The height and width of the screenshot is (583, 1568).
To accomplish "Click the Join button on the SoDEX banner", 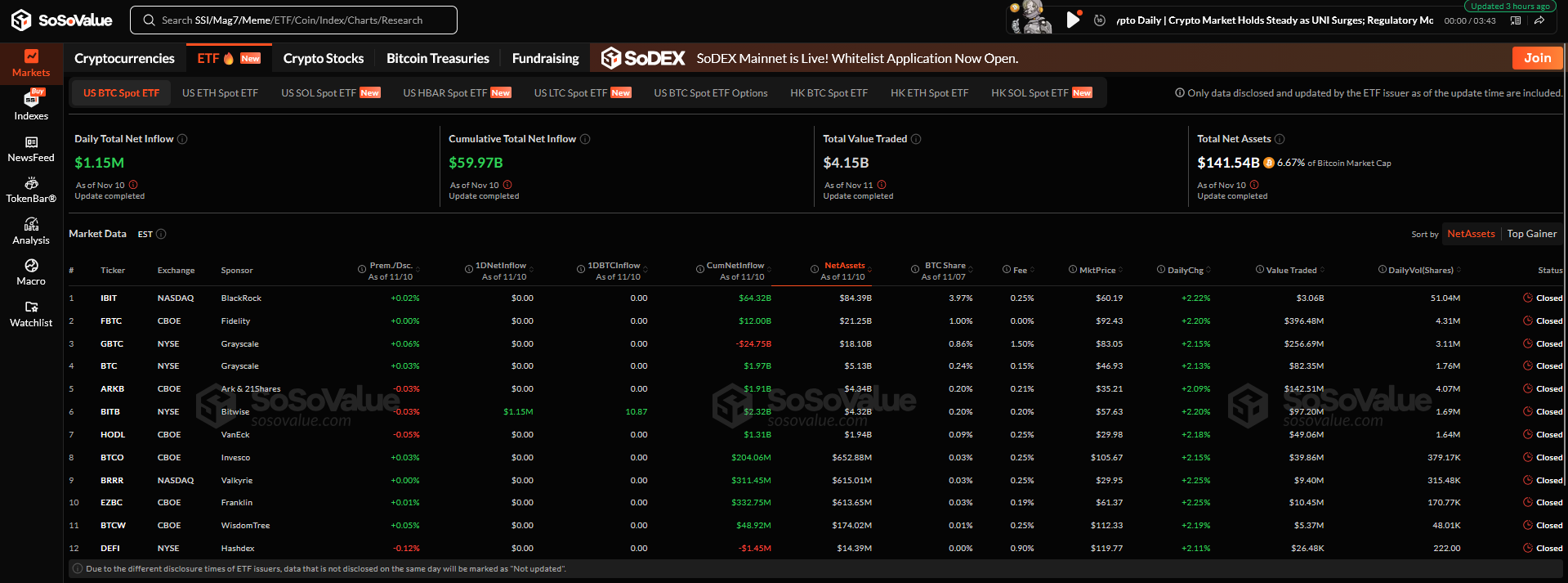I will [1537, 58].
